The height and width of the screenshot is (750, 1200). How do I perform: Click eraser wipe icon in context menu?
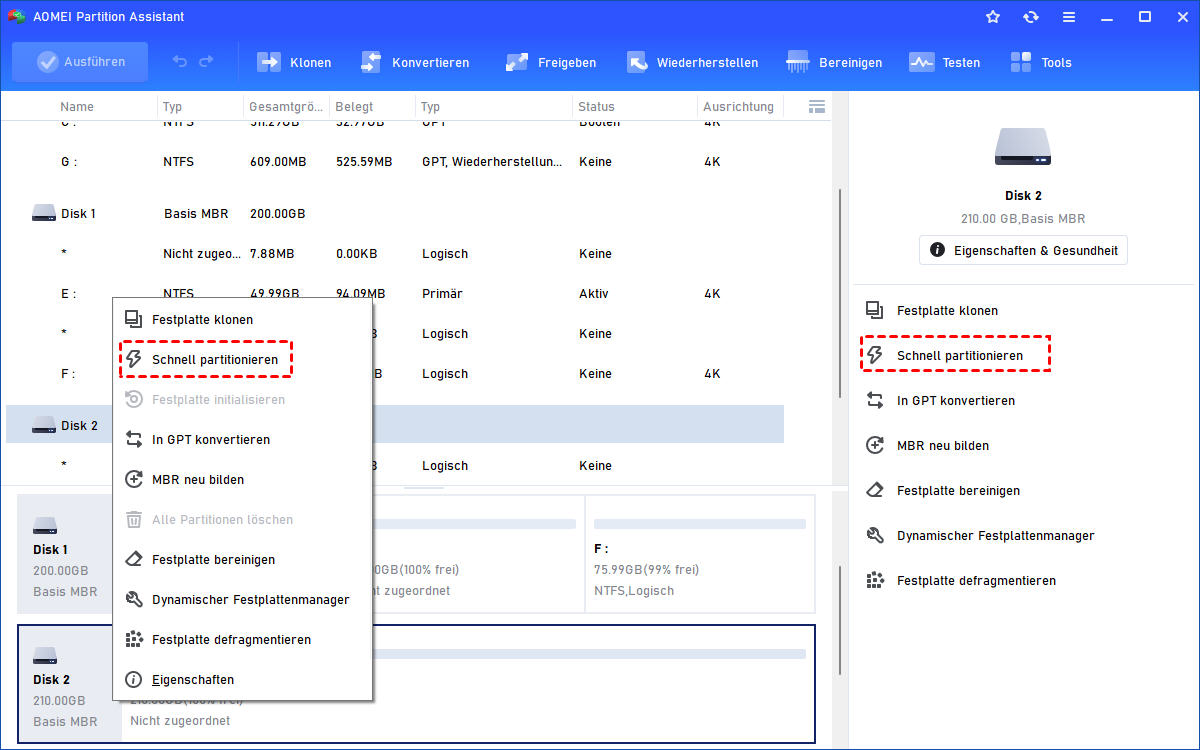click(133, 559)
